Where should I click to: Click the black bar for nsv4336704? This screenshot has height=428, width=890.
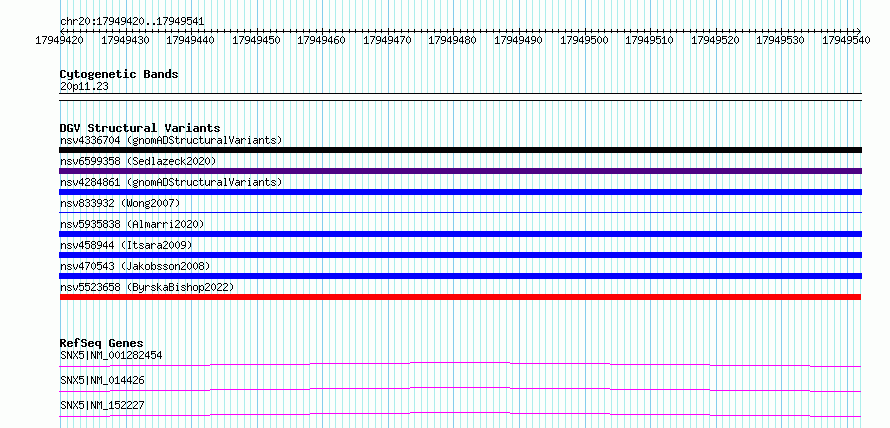pyautogui.click(x=460, y=150)
